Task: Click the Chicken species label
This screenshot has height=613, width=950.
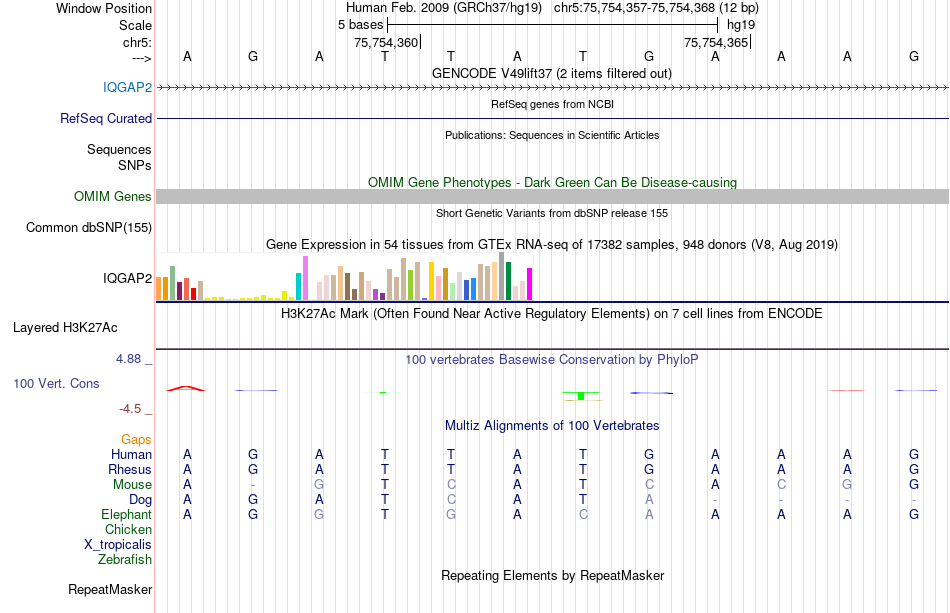Action: pos(128,529)
